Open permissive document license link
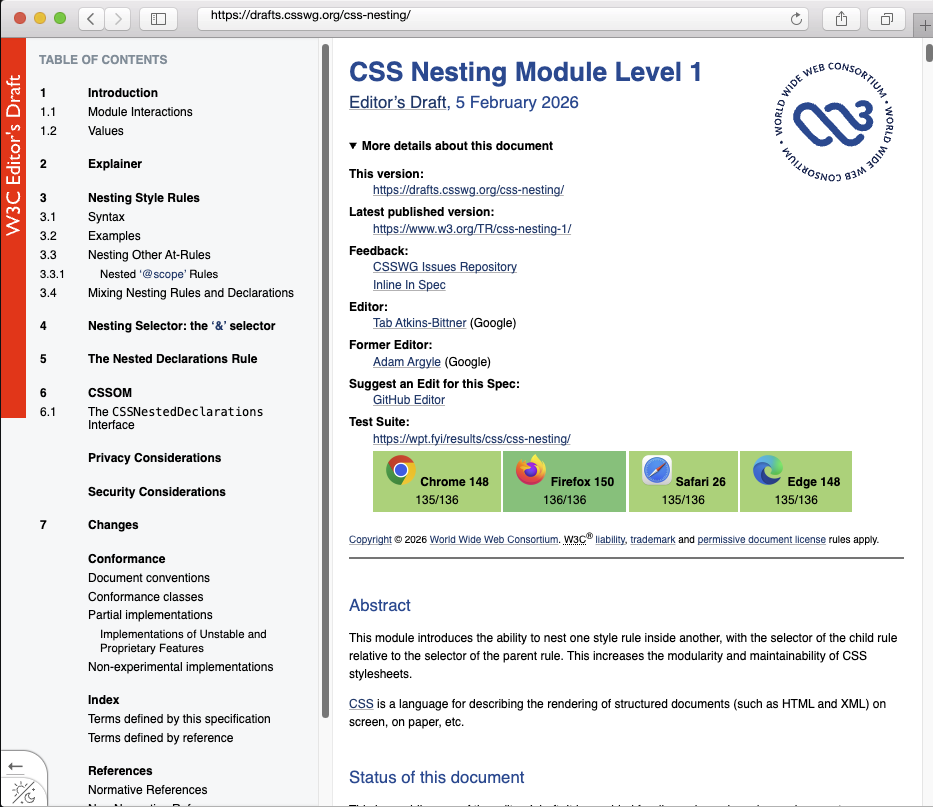 coord(762,539)
